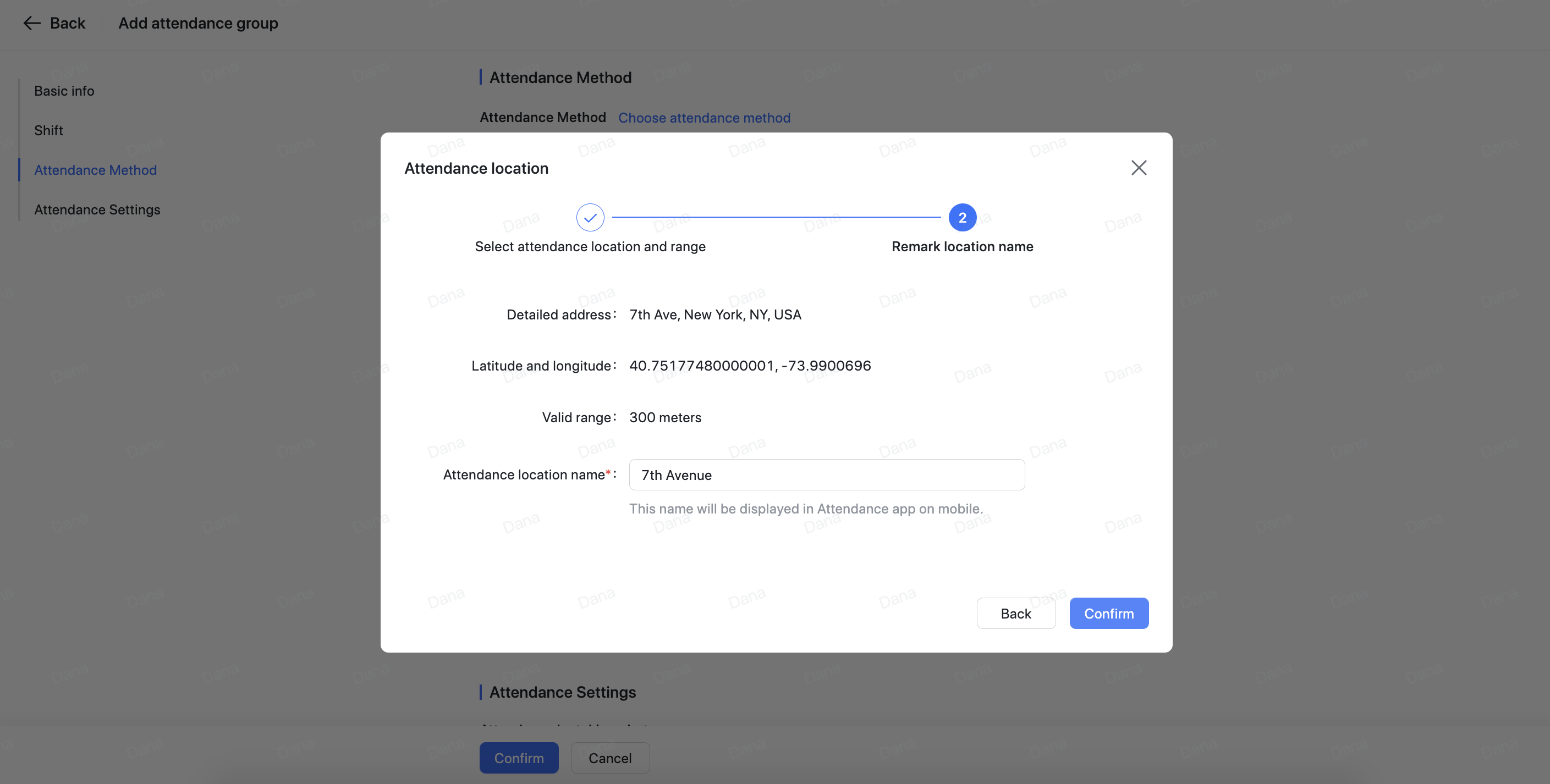Viewport: 1550px width, 784px height.
Task: Select Attendance Method in the sidebar
Action: (x=95, y=169)
